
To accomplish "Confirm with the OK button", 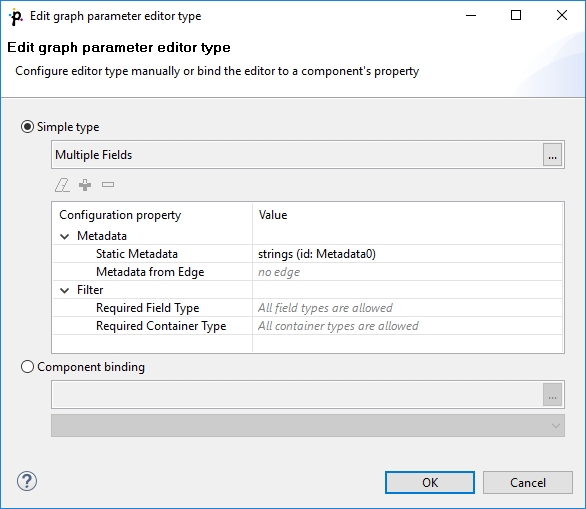I will point(430,482).
